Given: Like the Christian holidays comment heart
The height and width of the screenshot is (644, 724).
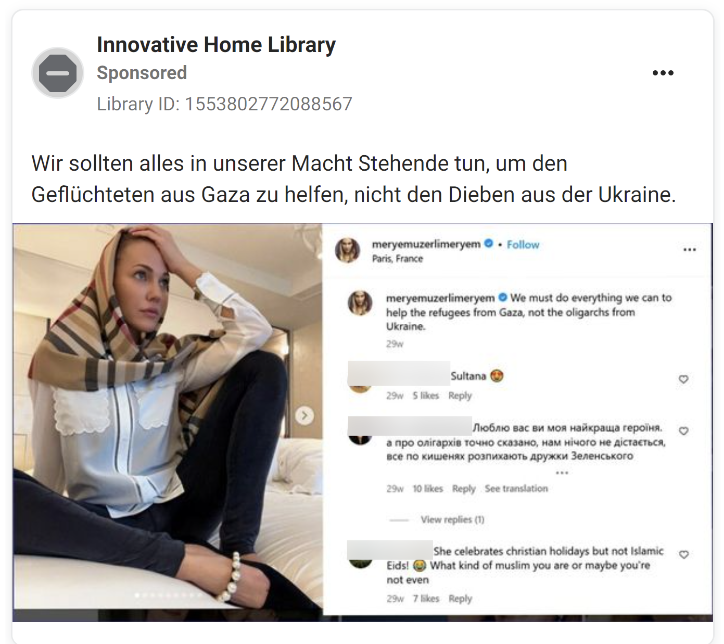Looking at the screenshot, I should [683, 555].
